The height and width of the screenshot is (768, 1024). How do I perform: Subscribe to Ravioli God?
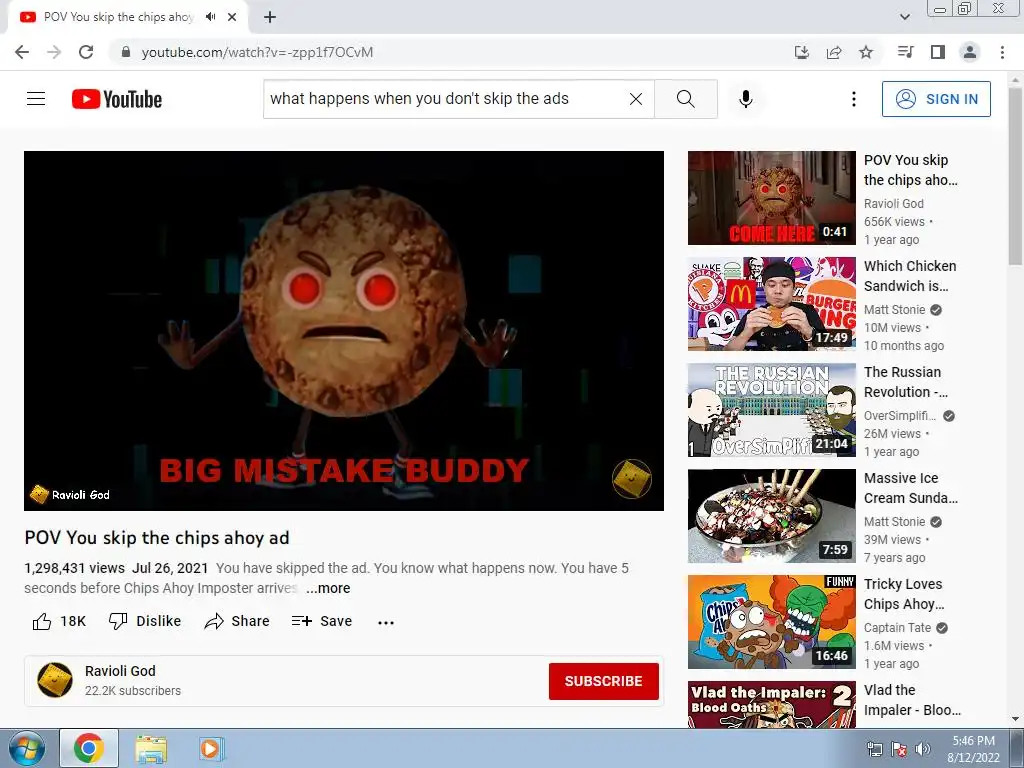[603, 681]
